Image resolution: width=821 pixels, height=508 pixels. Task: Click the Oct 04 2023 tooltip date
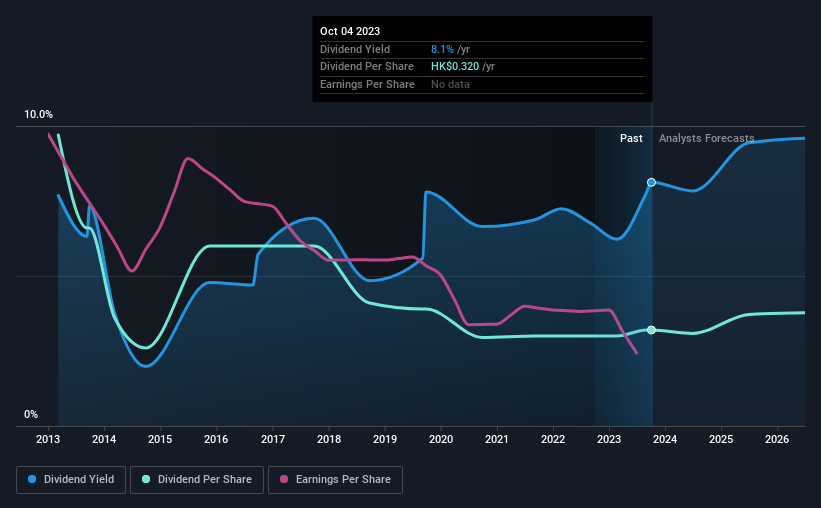point(350,31)
